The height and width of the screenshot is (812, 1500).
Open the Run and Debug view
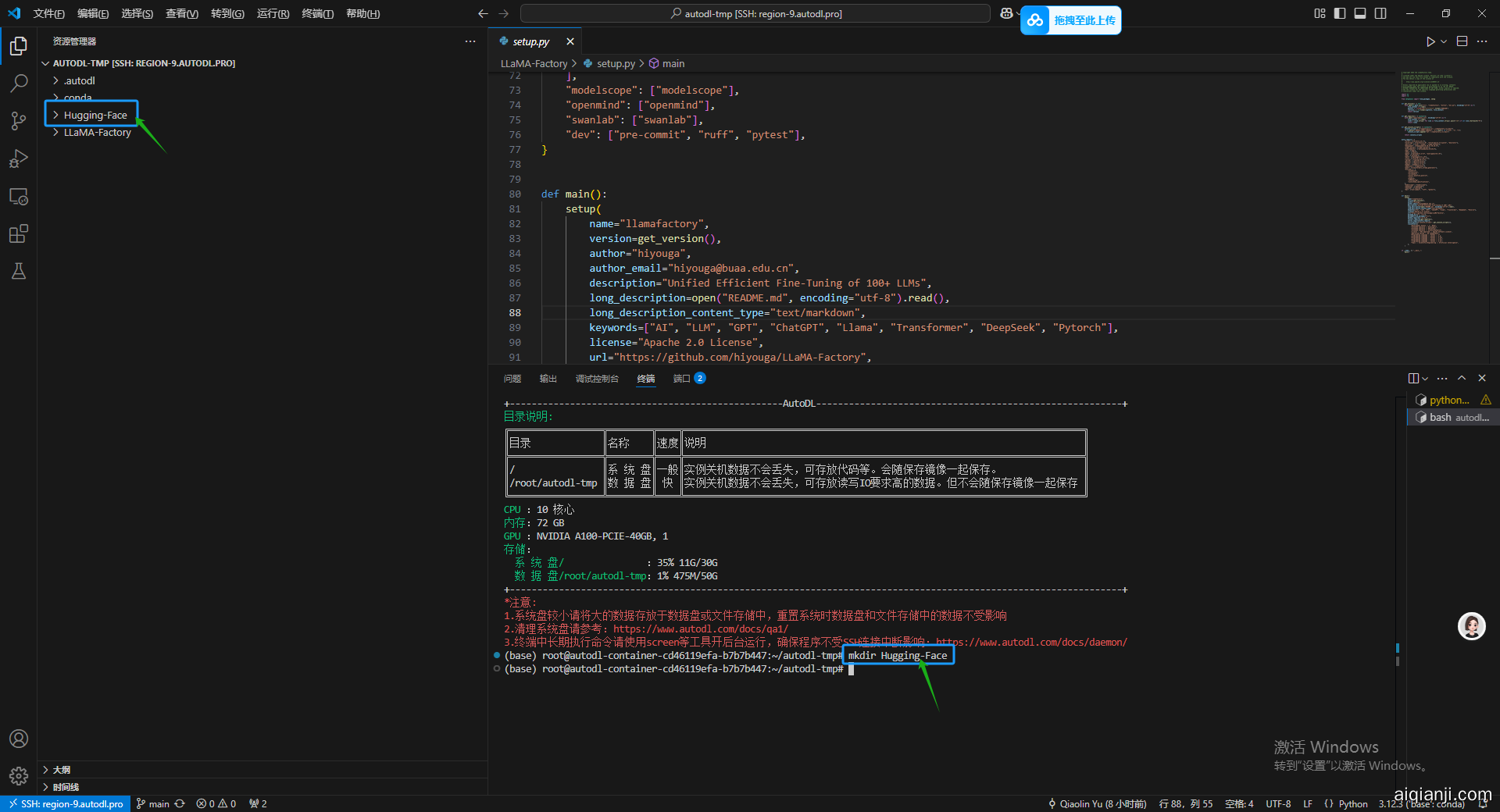(19, 158)
